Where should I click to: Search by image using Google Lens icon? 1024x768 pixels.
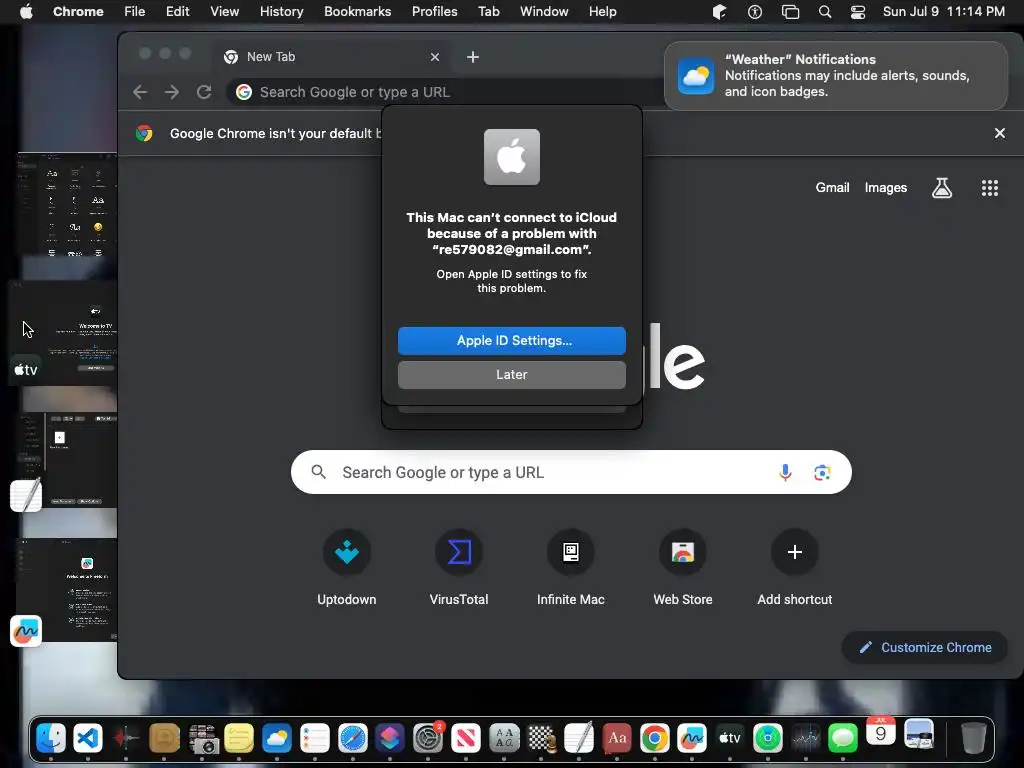822,472
